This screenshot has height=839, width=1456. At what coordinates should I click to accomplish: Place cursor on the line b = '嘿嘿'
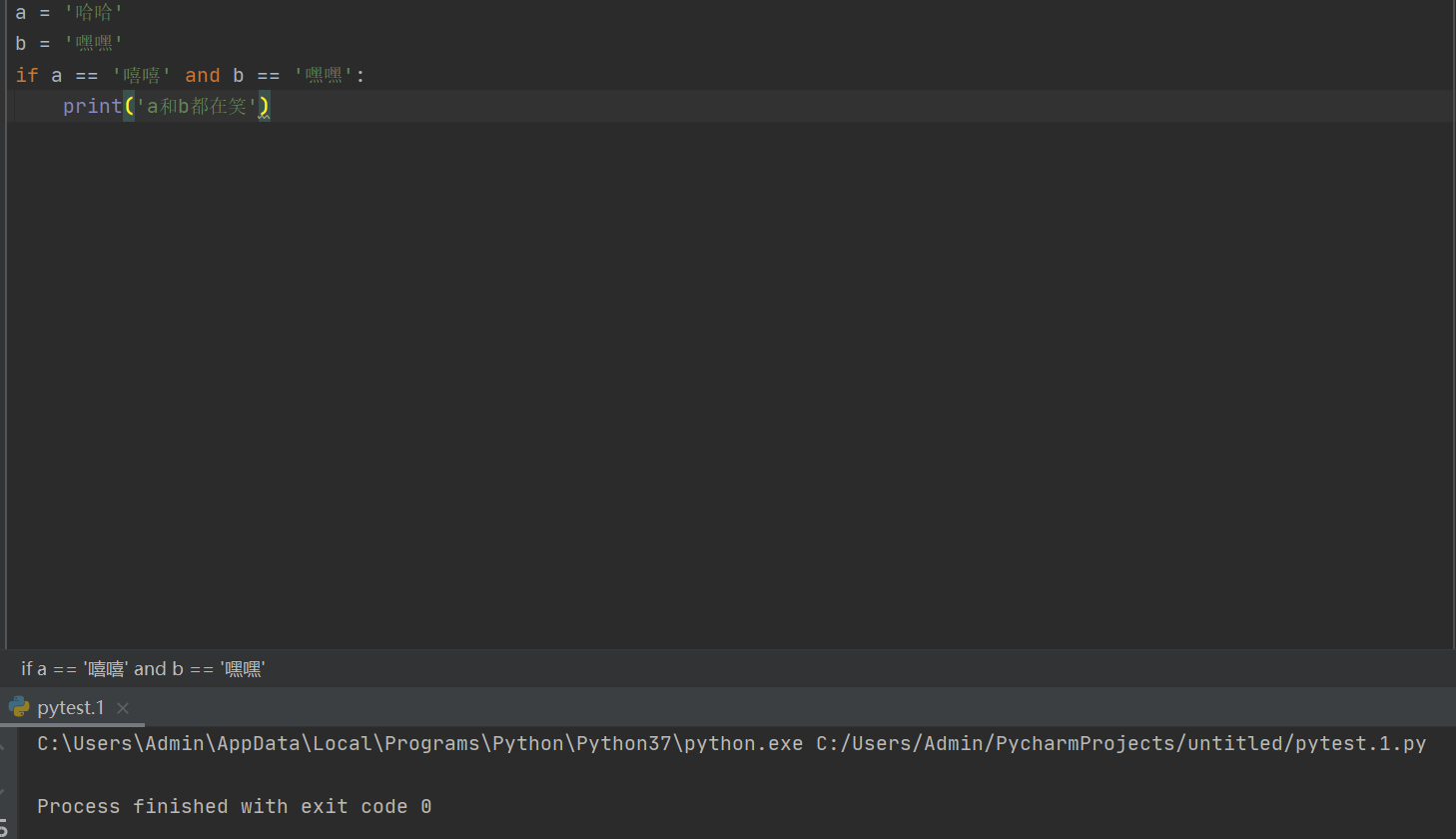click(x=69, y=44)
